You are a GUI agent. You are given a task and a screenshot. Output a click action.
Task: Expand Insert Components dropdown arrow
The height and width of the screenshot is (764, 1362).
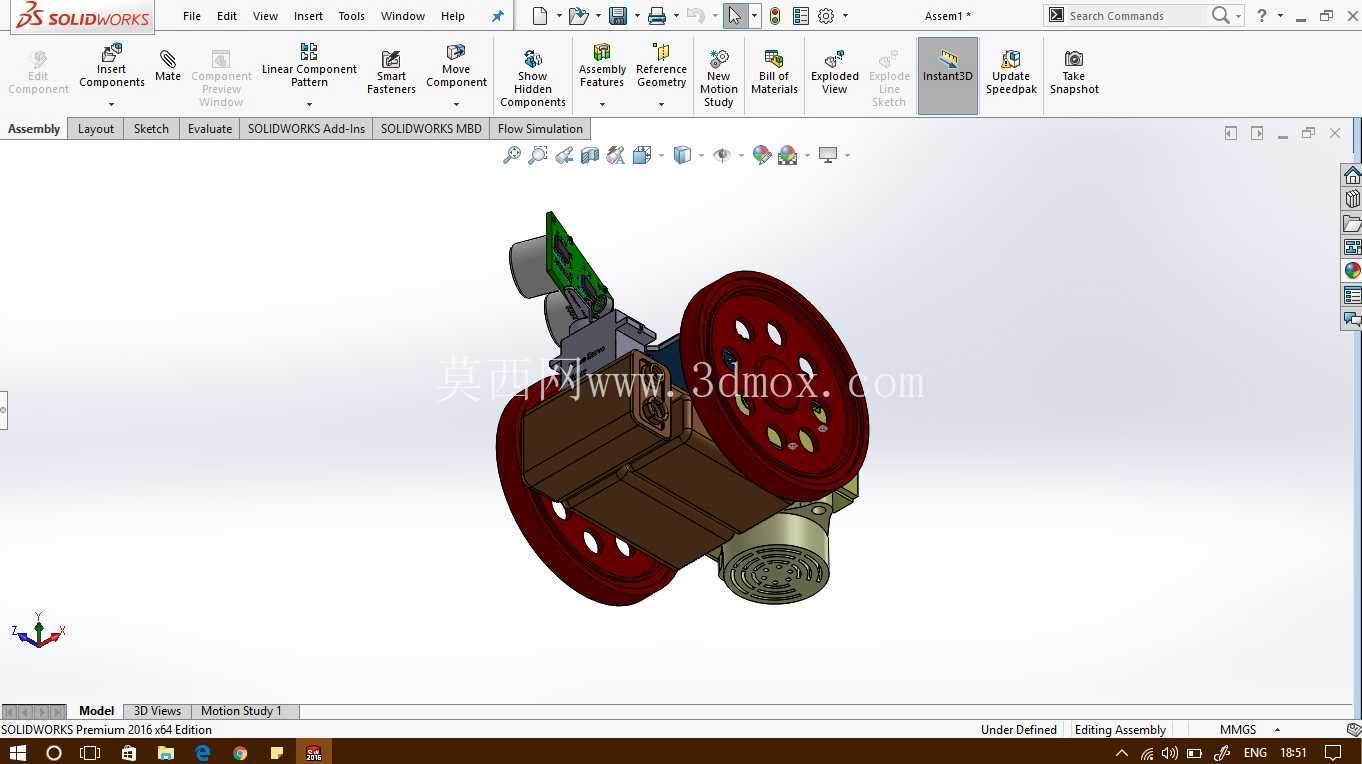[112, 104]
